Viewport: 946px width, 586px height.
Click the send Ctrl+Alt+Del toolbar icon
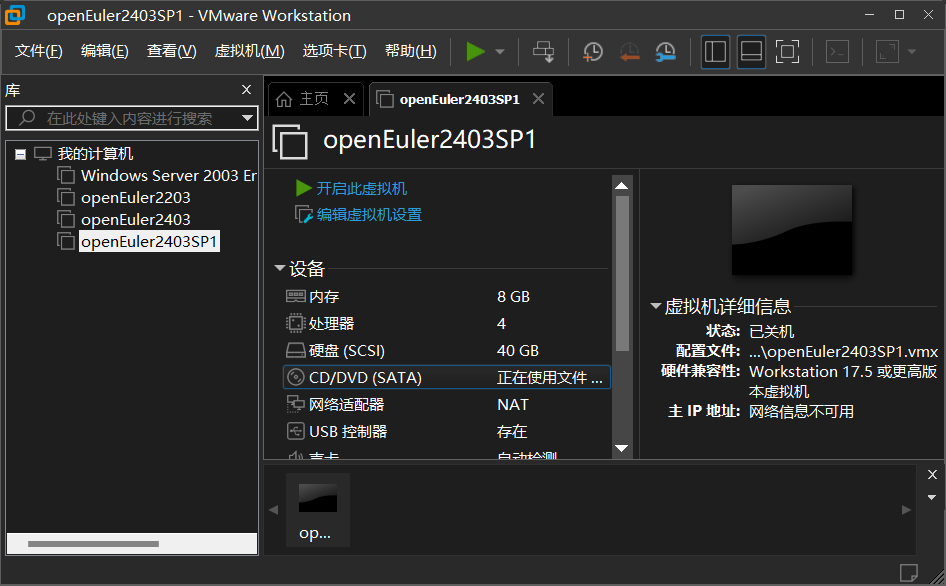point(544,52)
